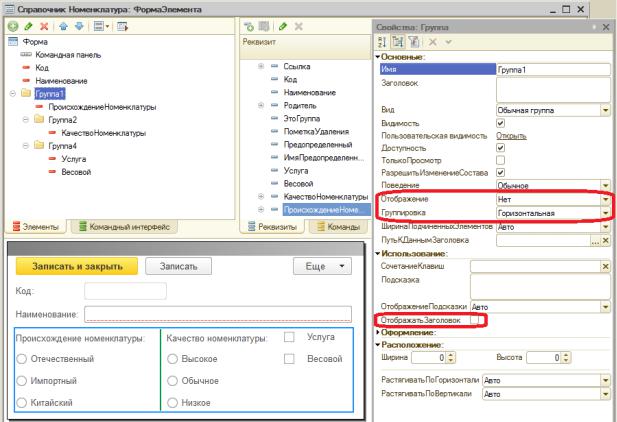
Task: Open the Еще menu button
Action: [x=322, y=267]
